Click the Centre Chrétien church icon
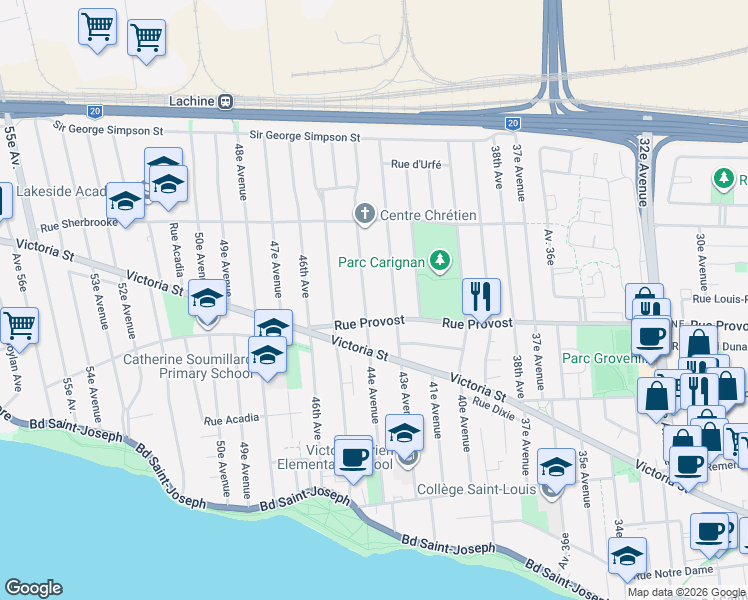Viewport: 748px width, 600px height. (x=365, y=214)
